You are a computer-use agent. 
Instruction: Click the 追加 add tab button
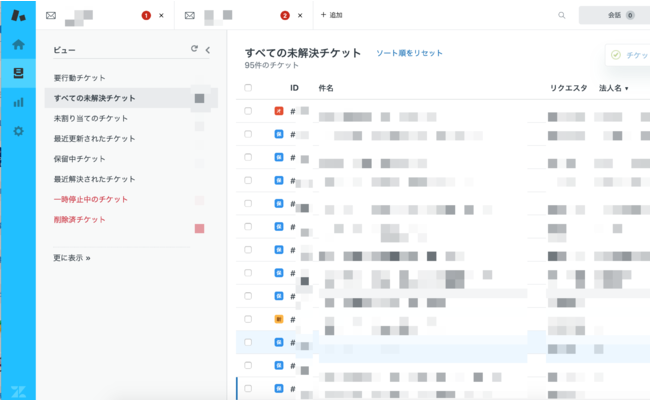point(332,15)
